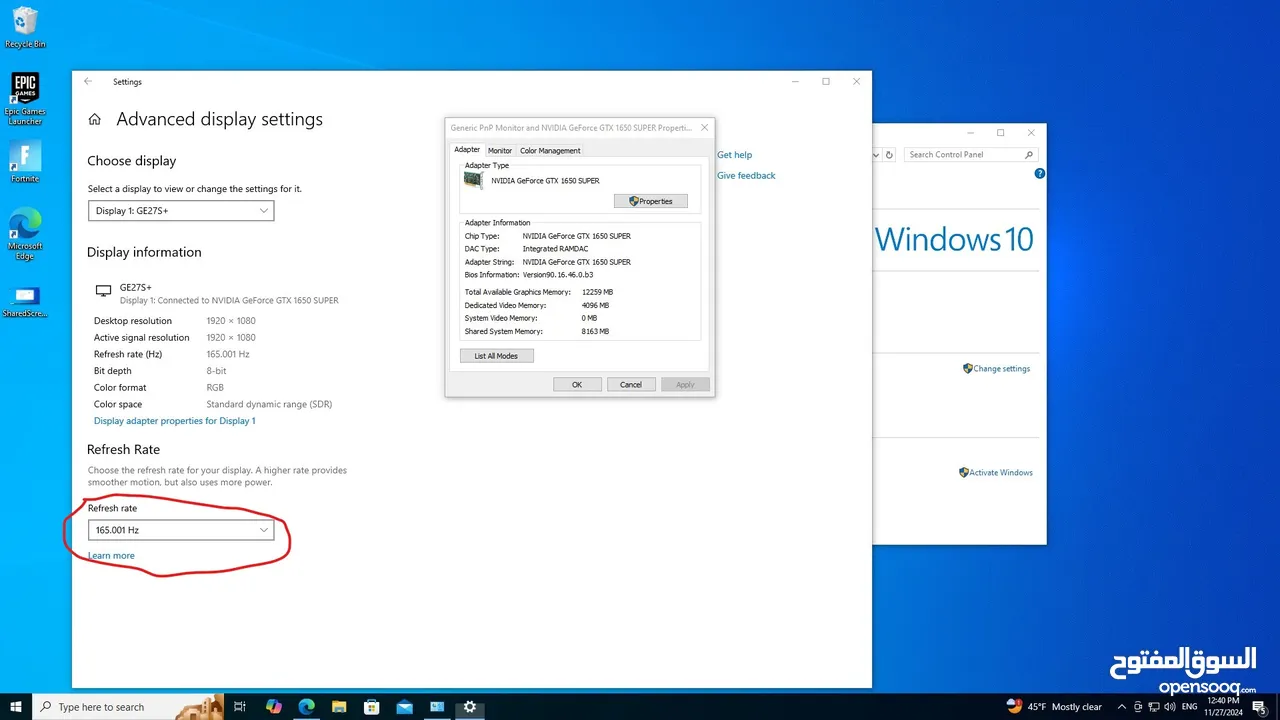Image resolution: width=1280 pixels, height=720 pixels.
Task: Open the Fortnite desktop shortcut
Action: (25, 162)
